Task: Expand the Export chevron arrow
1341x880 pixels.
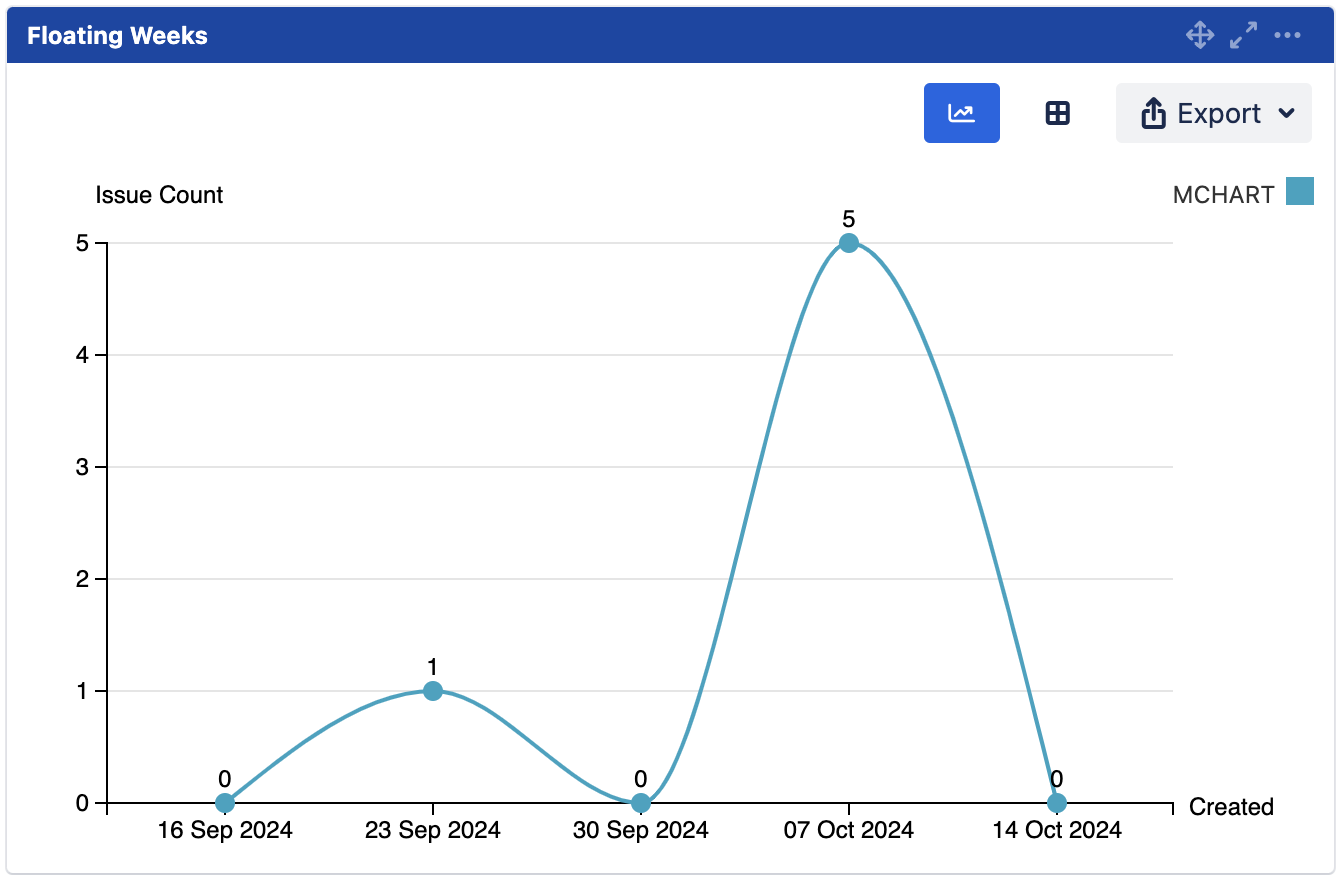Action: click(1287, 113)
